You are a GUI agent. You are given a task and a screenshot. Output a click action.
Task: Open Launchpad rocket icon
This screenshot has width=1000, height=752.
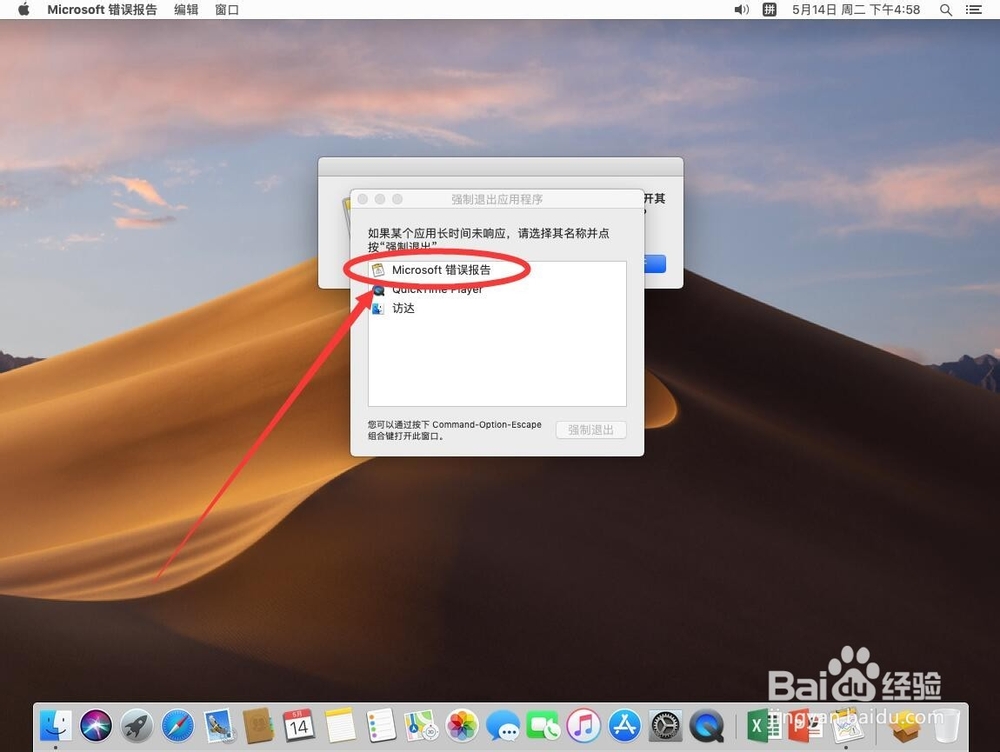point(137,726)
